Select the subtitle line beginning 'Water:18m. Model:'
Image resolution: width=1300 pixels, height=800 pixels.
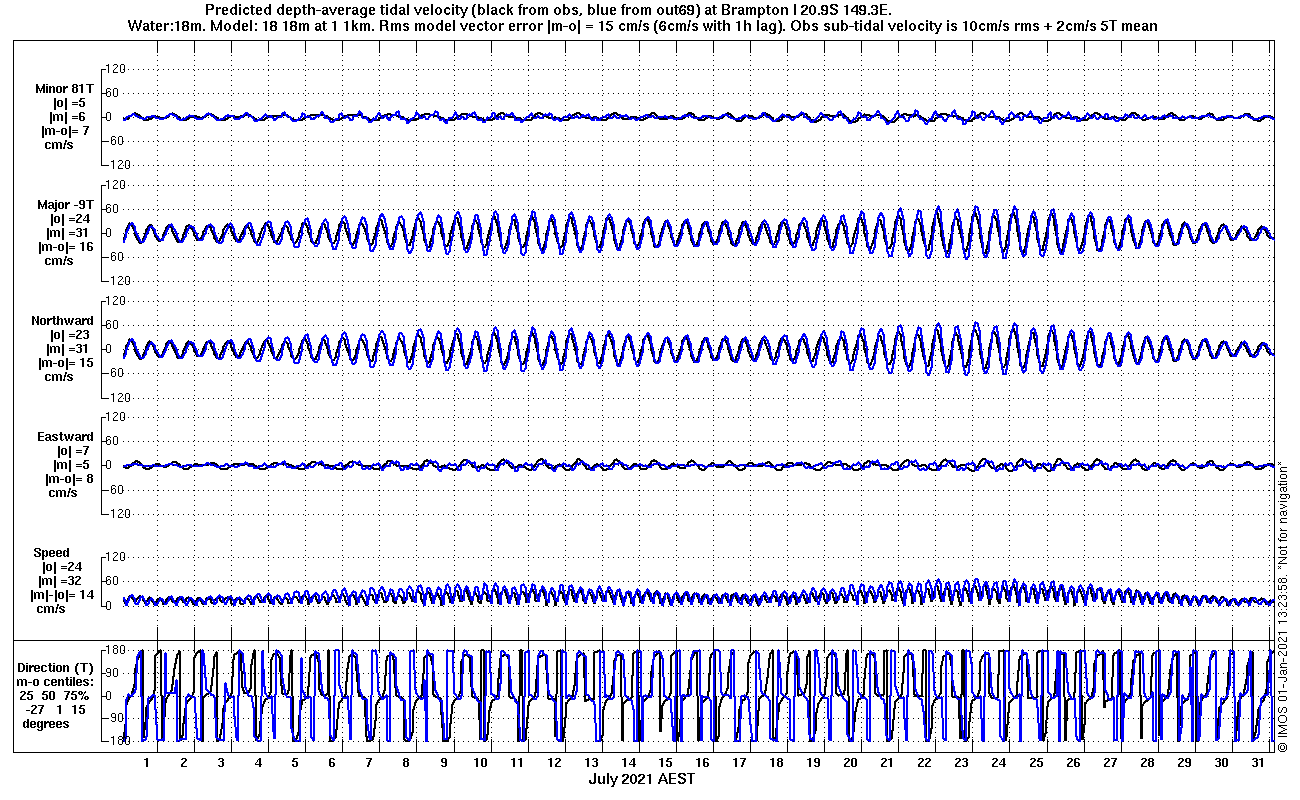(x=643, y=26)
